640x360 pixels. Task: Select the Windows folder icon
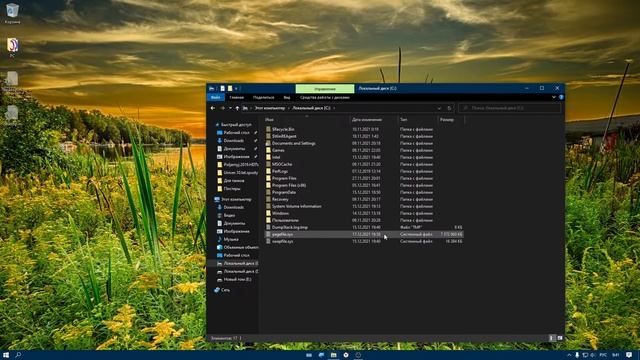pyautogui.click(x=268, y=213)
